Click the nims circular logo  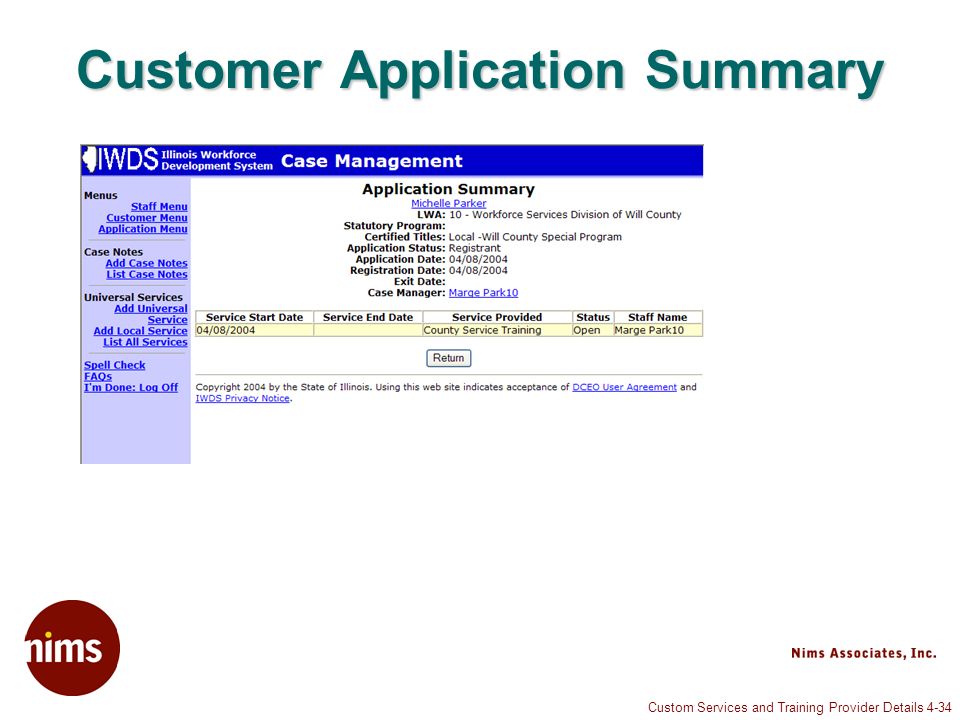[x=72, y=648]
